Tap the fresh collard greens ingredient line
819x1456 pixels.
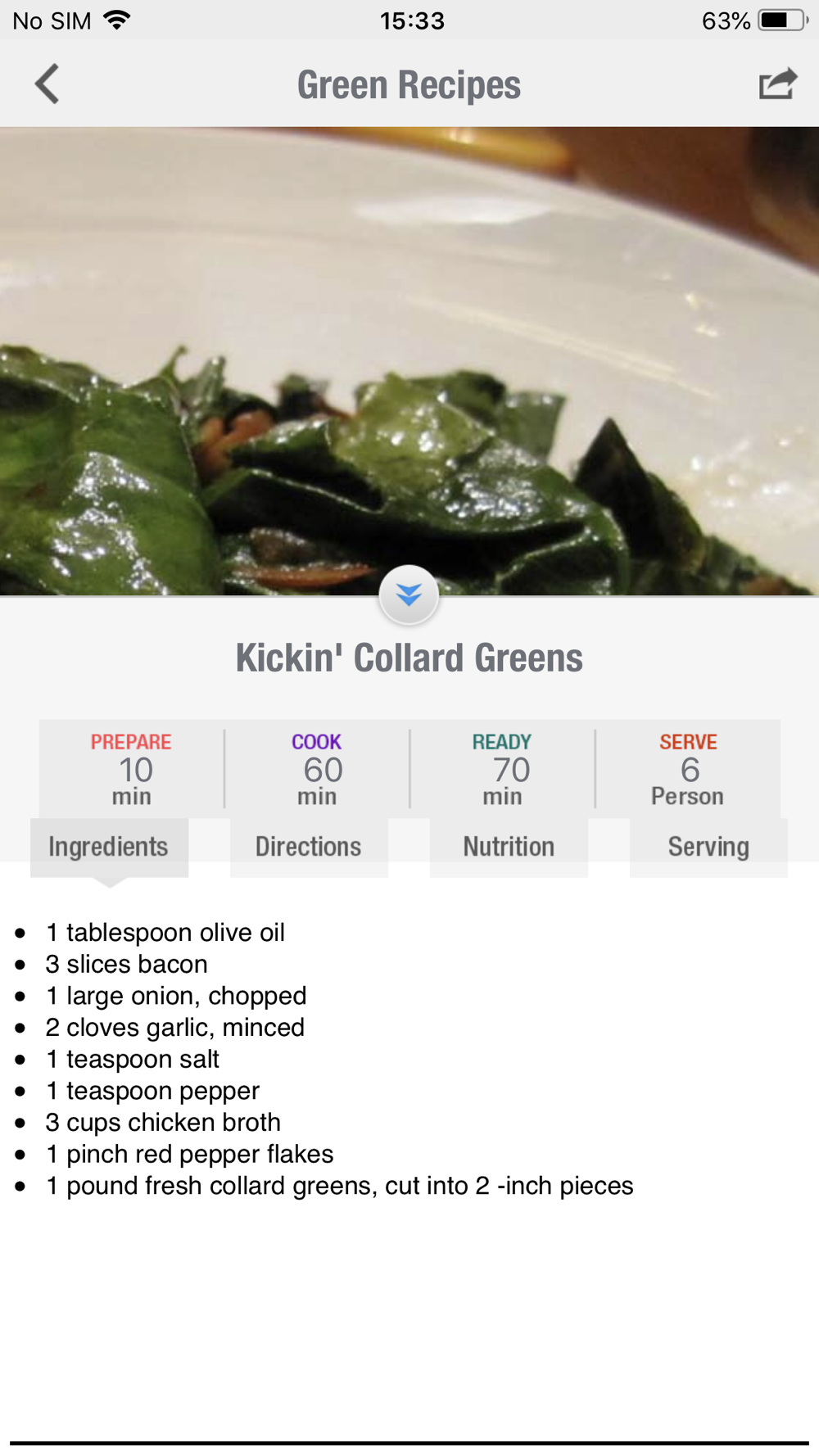click(339, 1186)
